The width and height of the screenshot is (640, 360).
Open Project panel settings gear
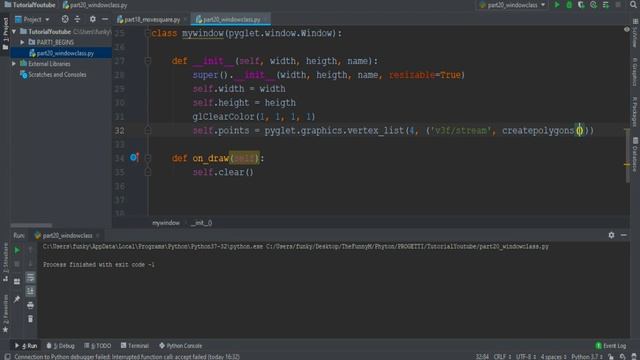pos(93,19)
